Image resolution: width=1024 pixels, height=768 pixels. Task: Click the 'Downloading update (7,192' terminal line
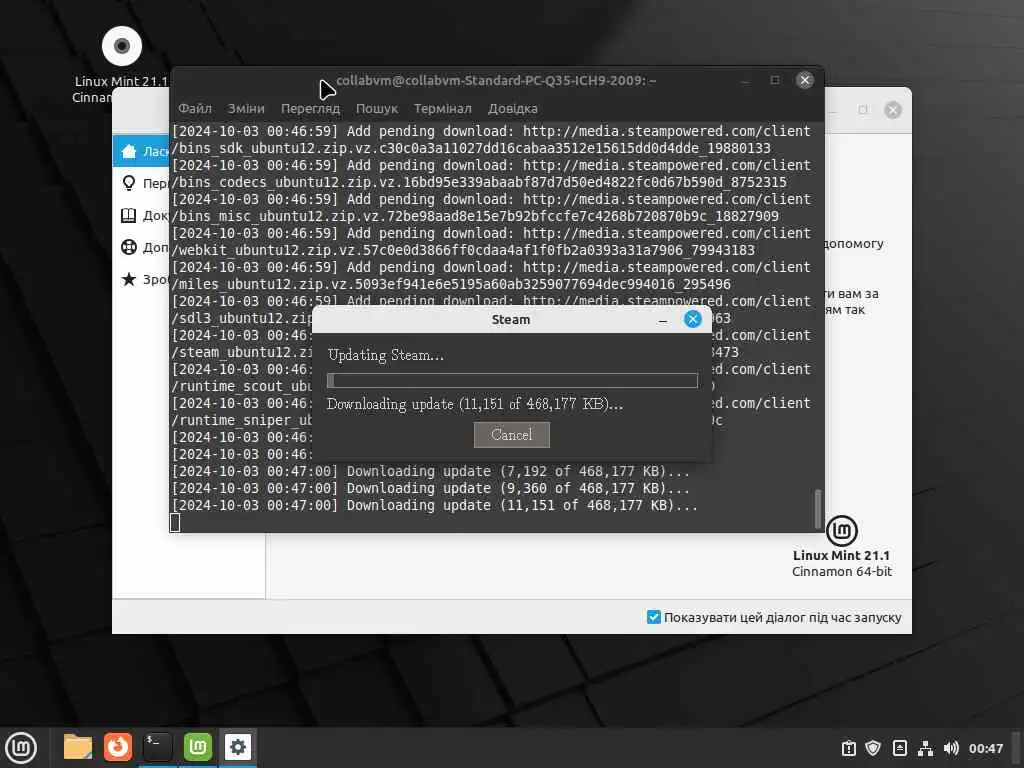[430, 472]
